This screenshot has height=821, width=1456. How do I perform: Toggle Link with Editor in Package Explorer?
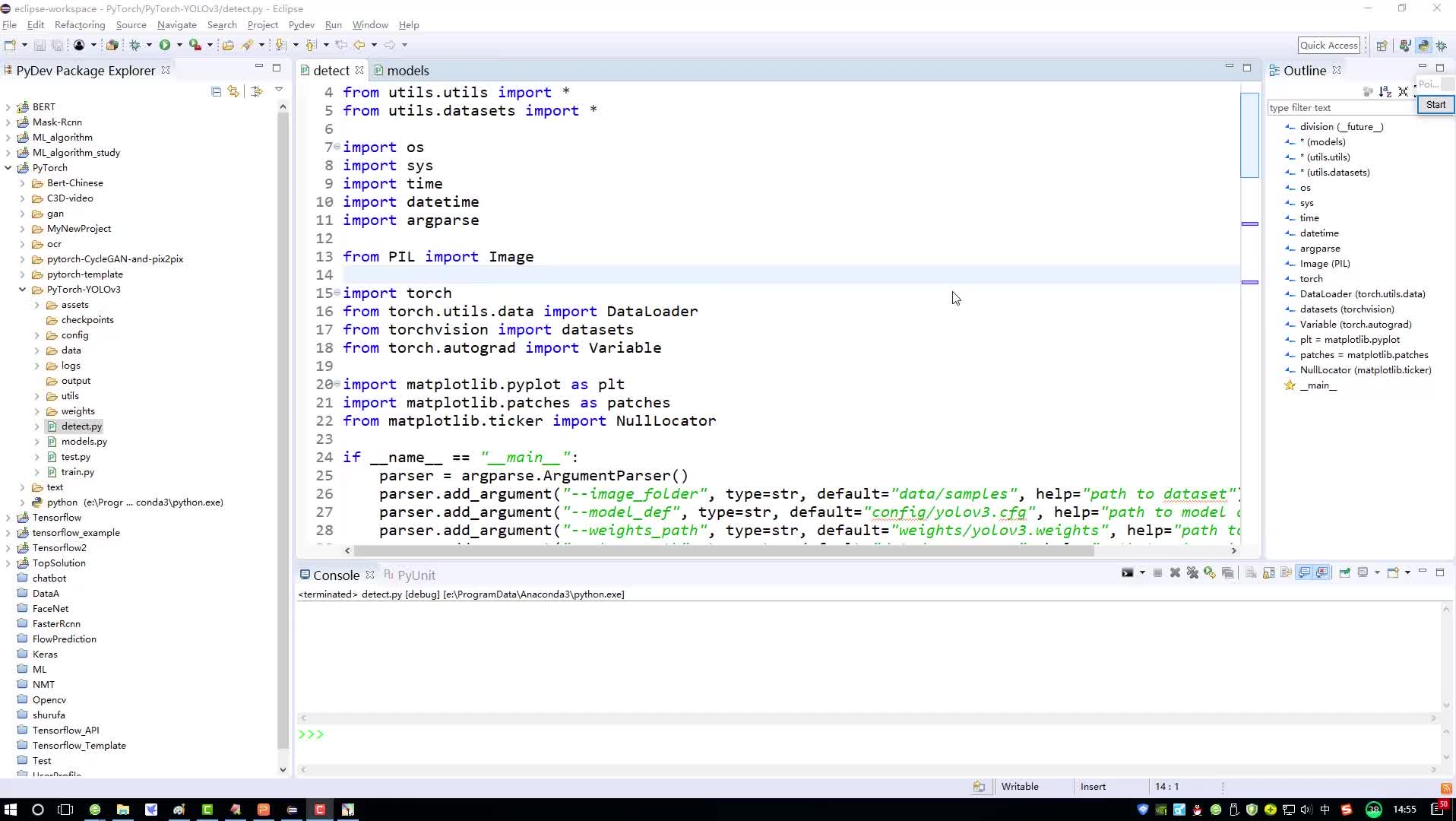(x=233, y=91)
